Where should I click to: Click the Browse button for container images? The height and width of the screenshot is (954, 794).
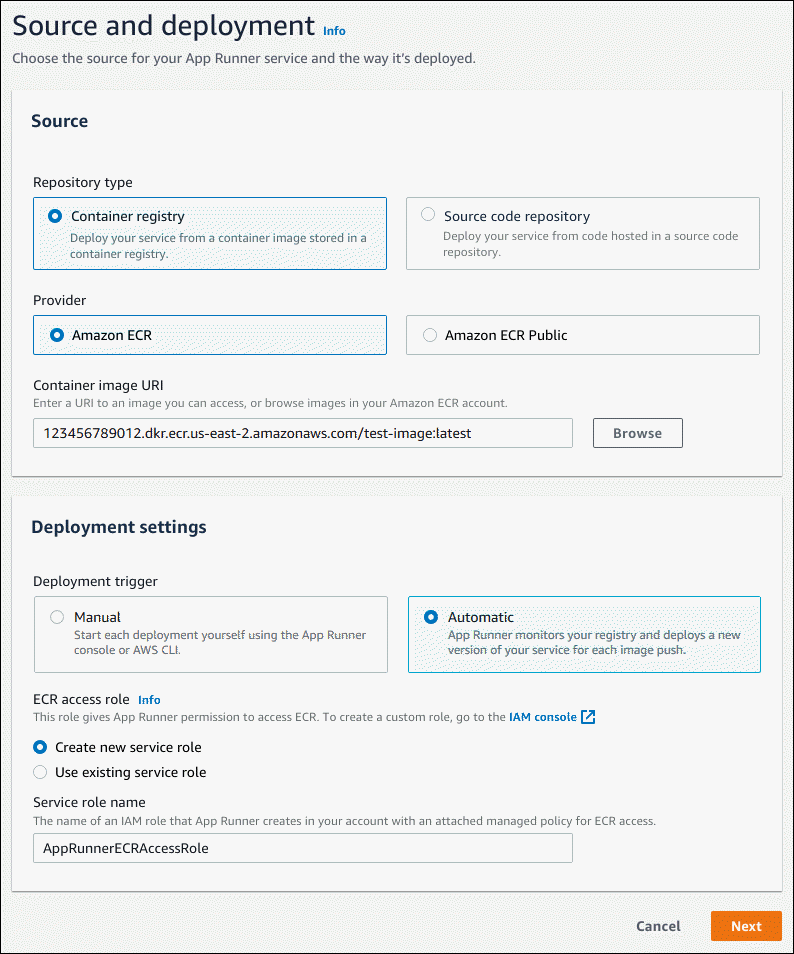pyautogui.click(x=637, y=433)
